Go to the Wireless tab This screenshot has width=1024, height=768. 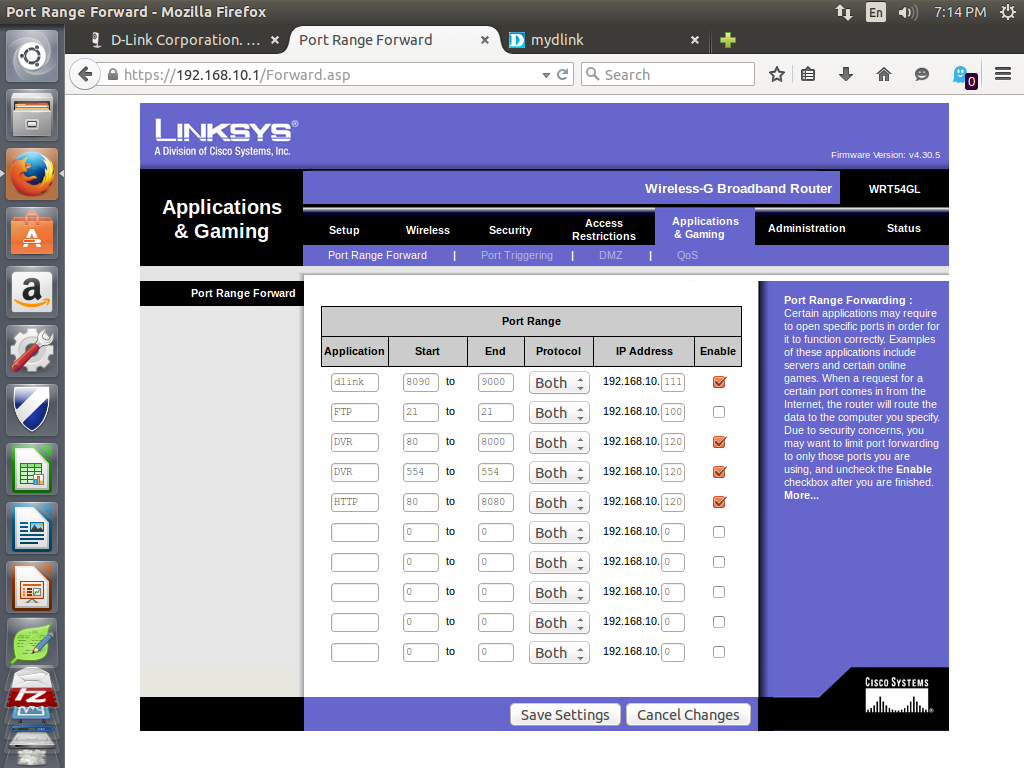click(x=428, y=230)
